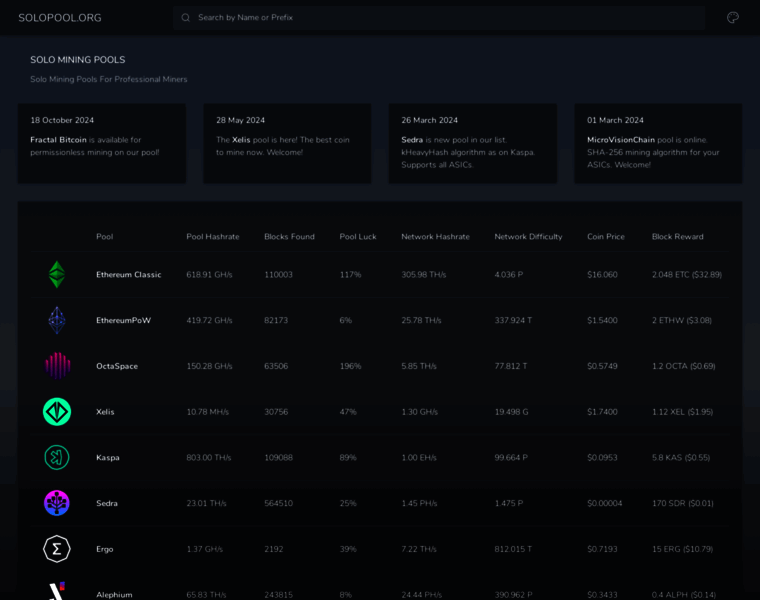
Task: Focus the Search by Name or Prefix field
Action: [x=439, y=17]
